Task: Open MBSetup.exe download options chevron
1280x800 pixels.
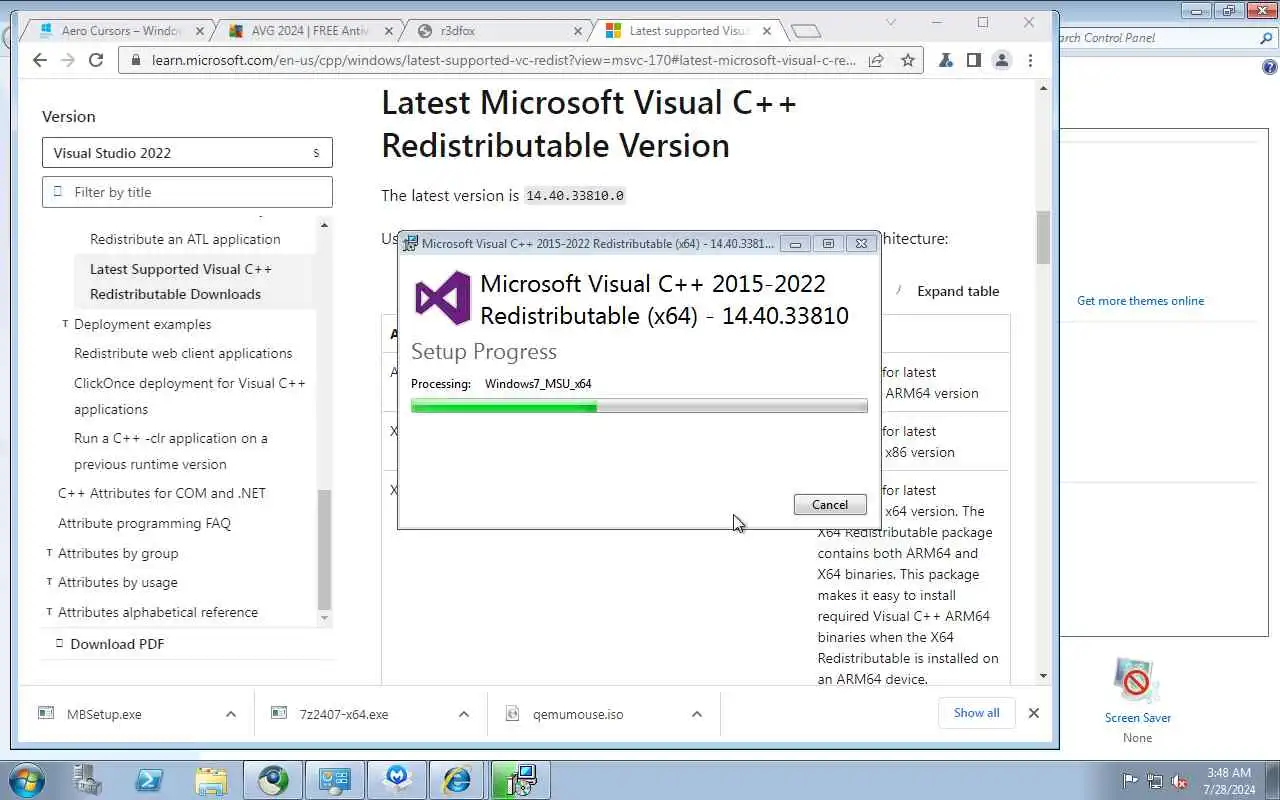Action: pos(231,714)
